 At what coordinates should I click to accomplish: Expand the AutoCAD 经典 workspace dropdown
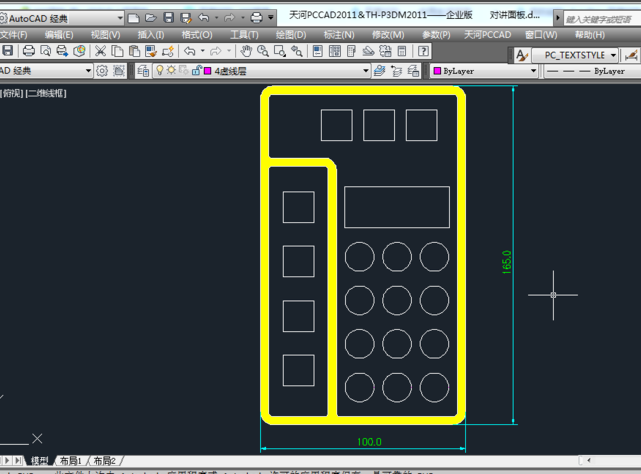click(120, 18)
